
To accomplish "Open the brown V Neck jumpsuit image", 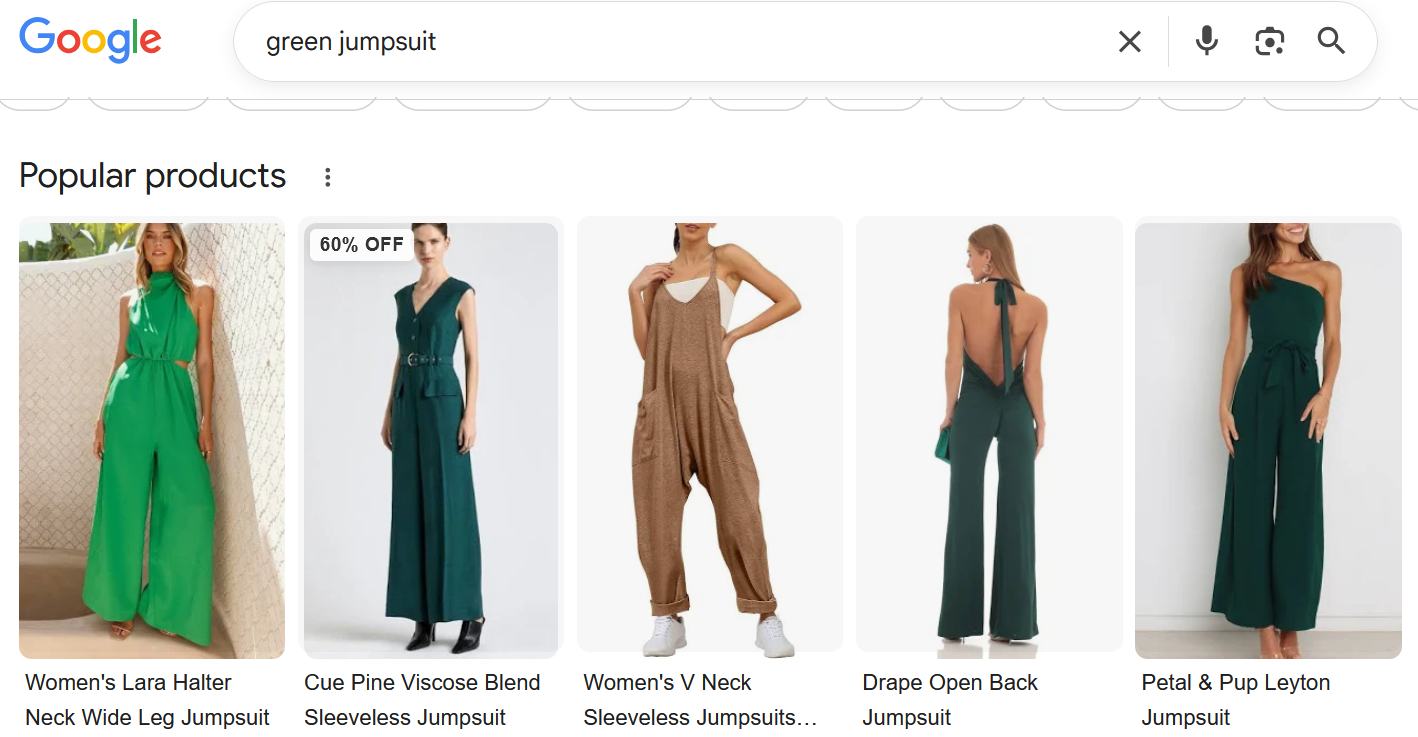I will (x=710, y=437).
